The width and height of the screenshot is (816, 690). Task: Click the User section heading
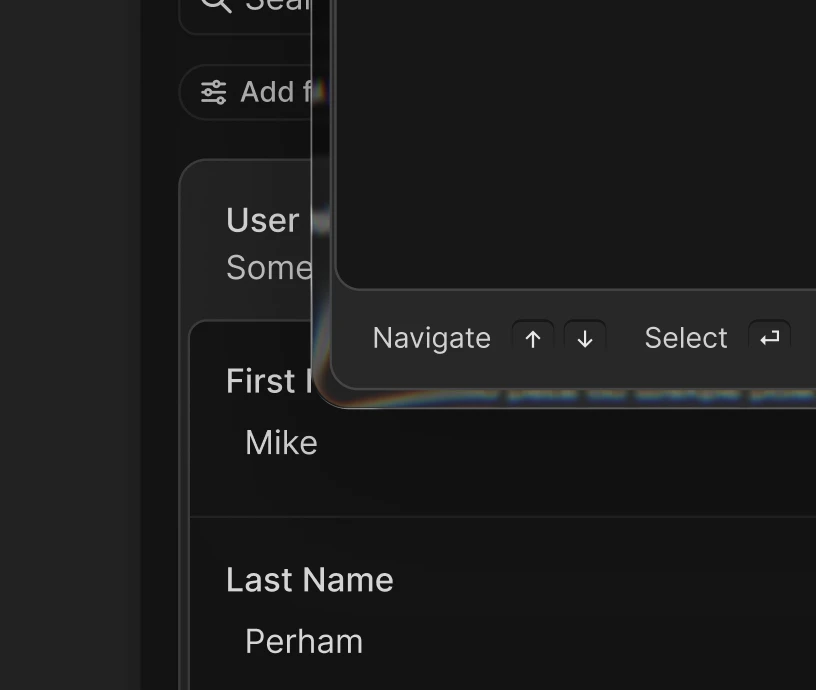click(263, 220)
